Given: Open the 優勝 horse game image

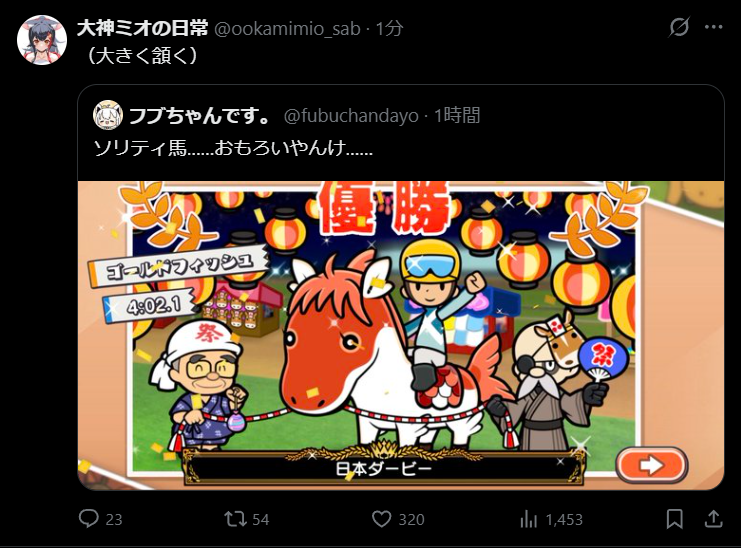Looking at the screenshot, I should pos(401,335).
